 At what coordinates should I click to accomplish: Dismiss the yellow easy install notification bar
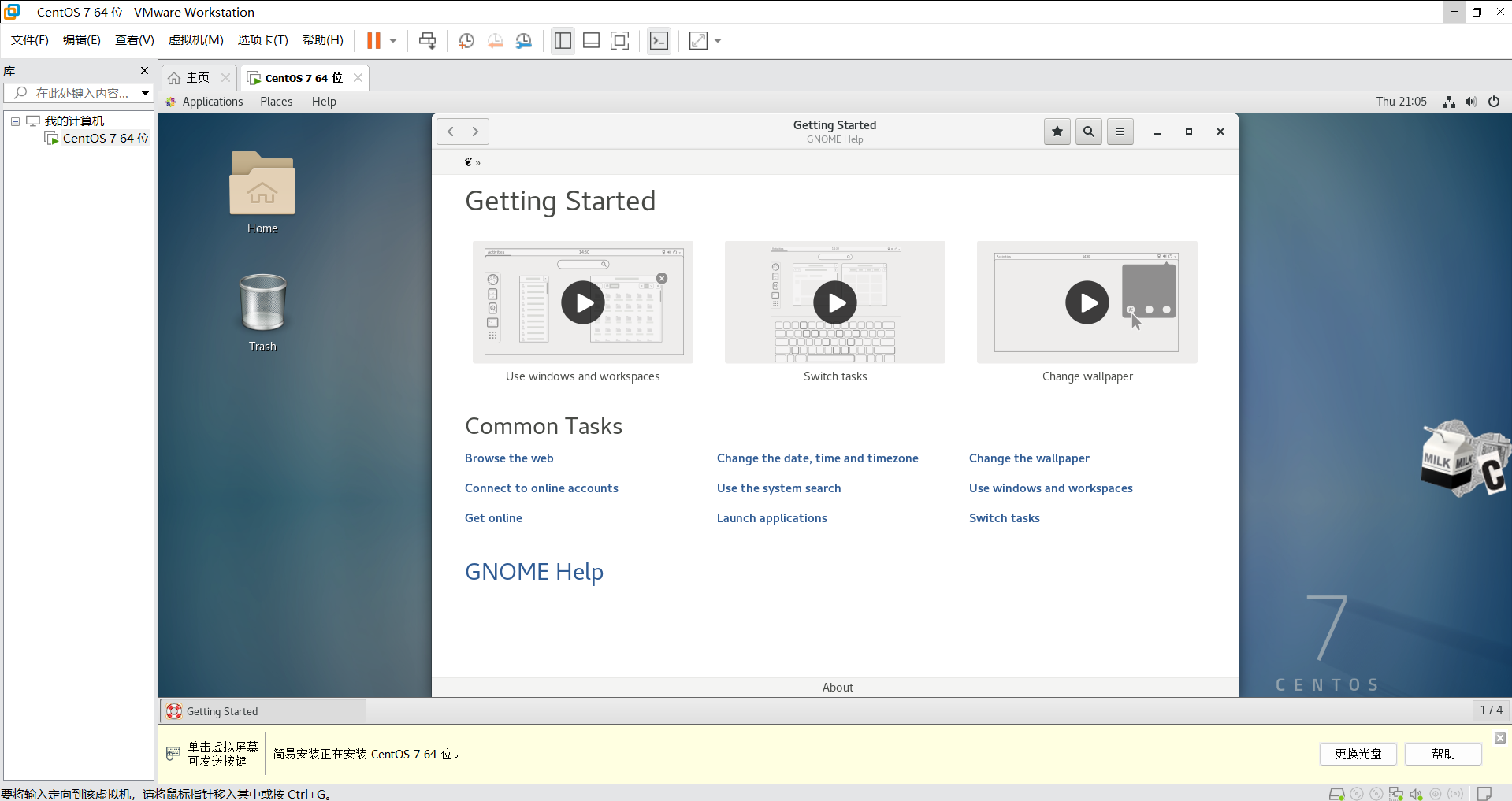[x=1500, y=738]
